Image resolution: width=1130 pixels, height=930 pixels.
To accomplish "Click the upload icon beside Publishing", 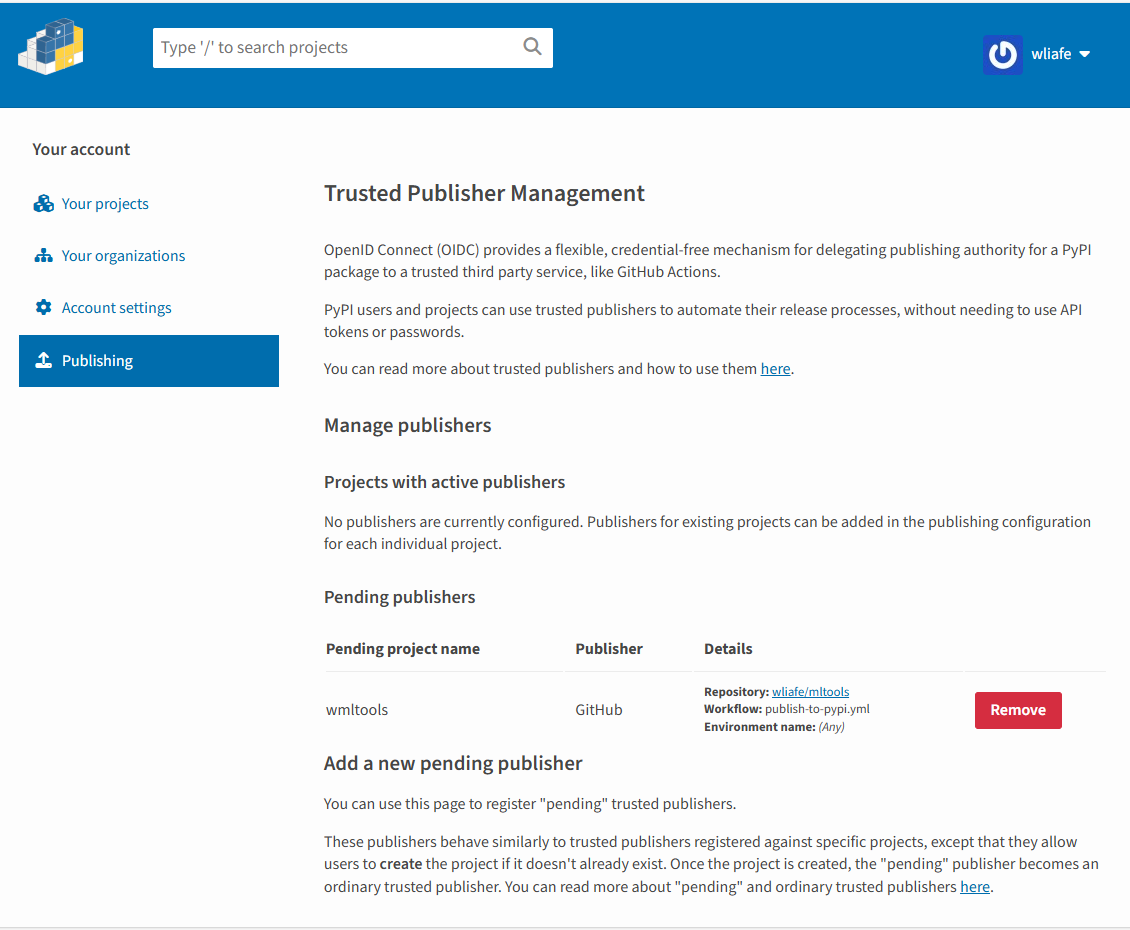I will 43,361.
